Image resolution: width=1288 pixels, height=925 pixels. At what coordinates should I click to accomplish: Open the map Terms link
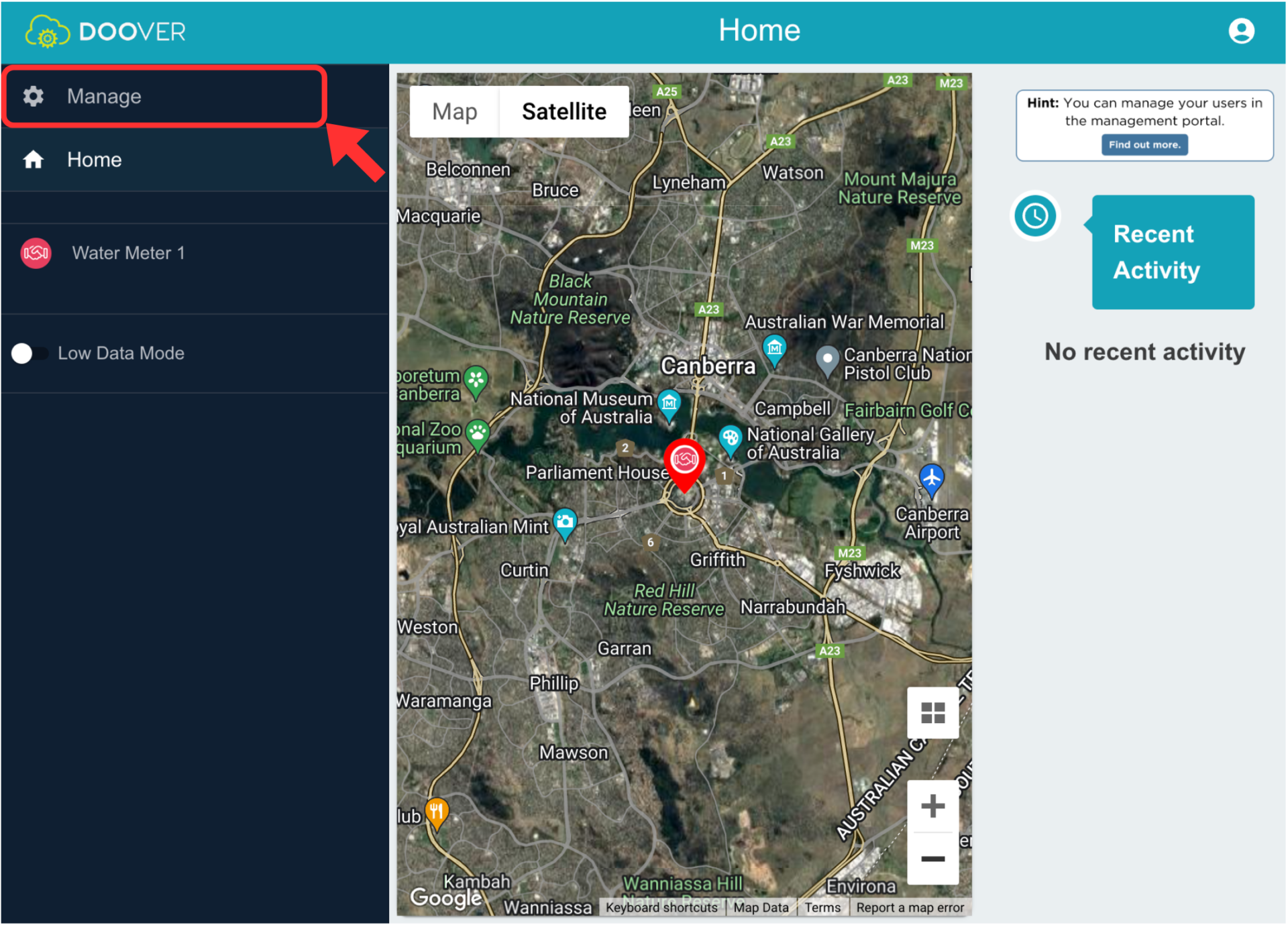click(x=822, y=908)
